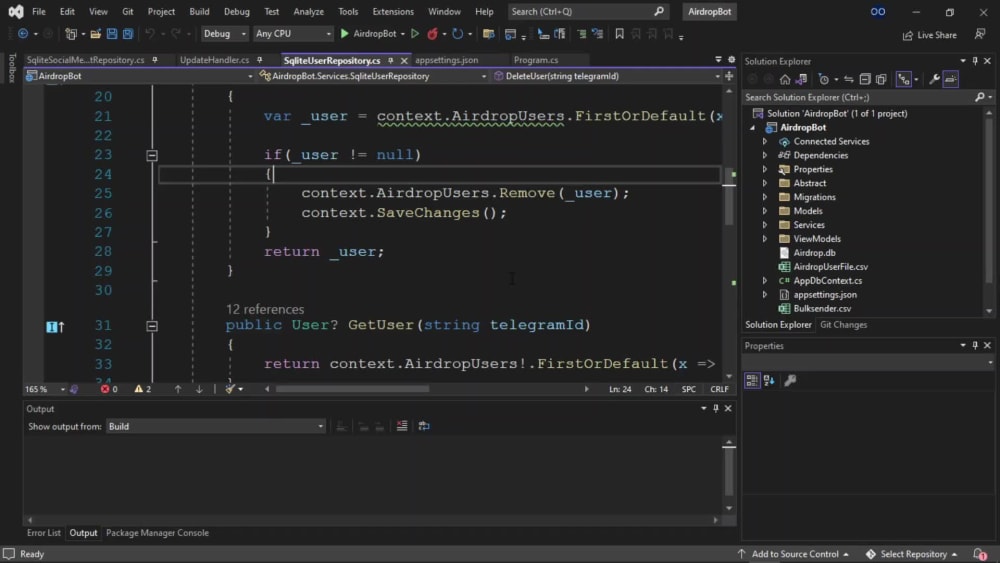Toggle pin on SqliteUserRepository.cs tab
The width and height of the screenshot is (1000, 563).
(x=390, y=61)
